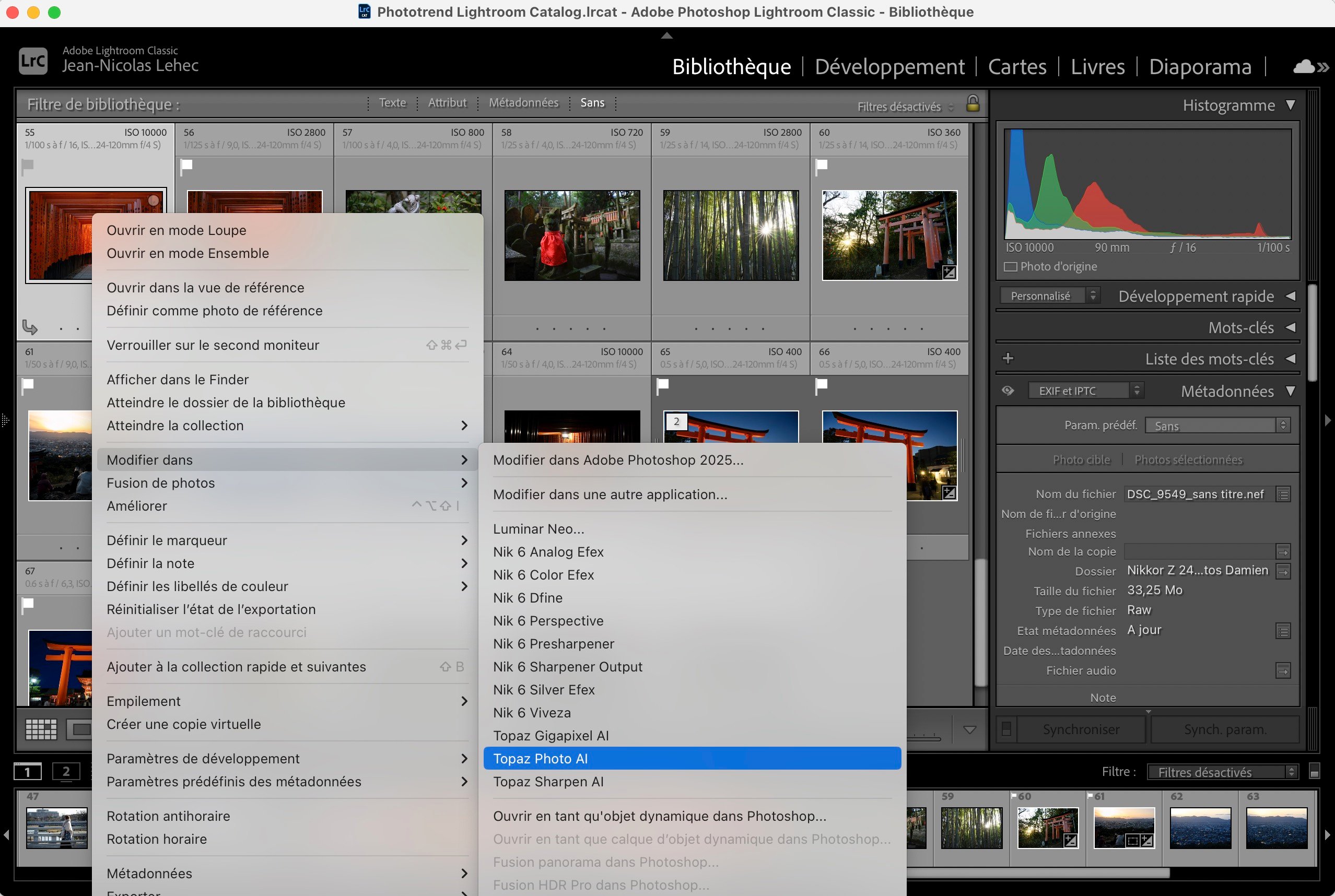
Task: Select the Photo cible option
Action: [x=1081, y=460]
